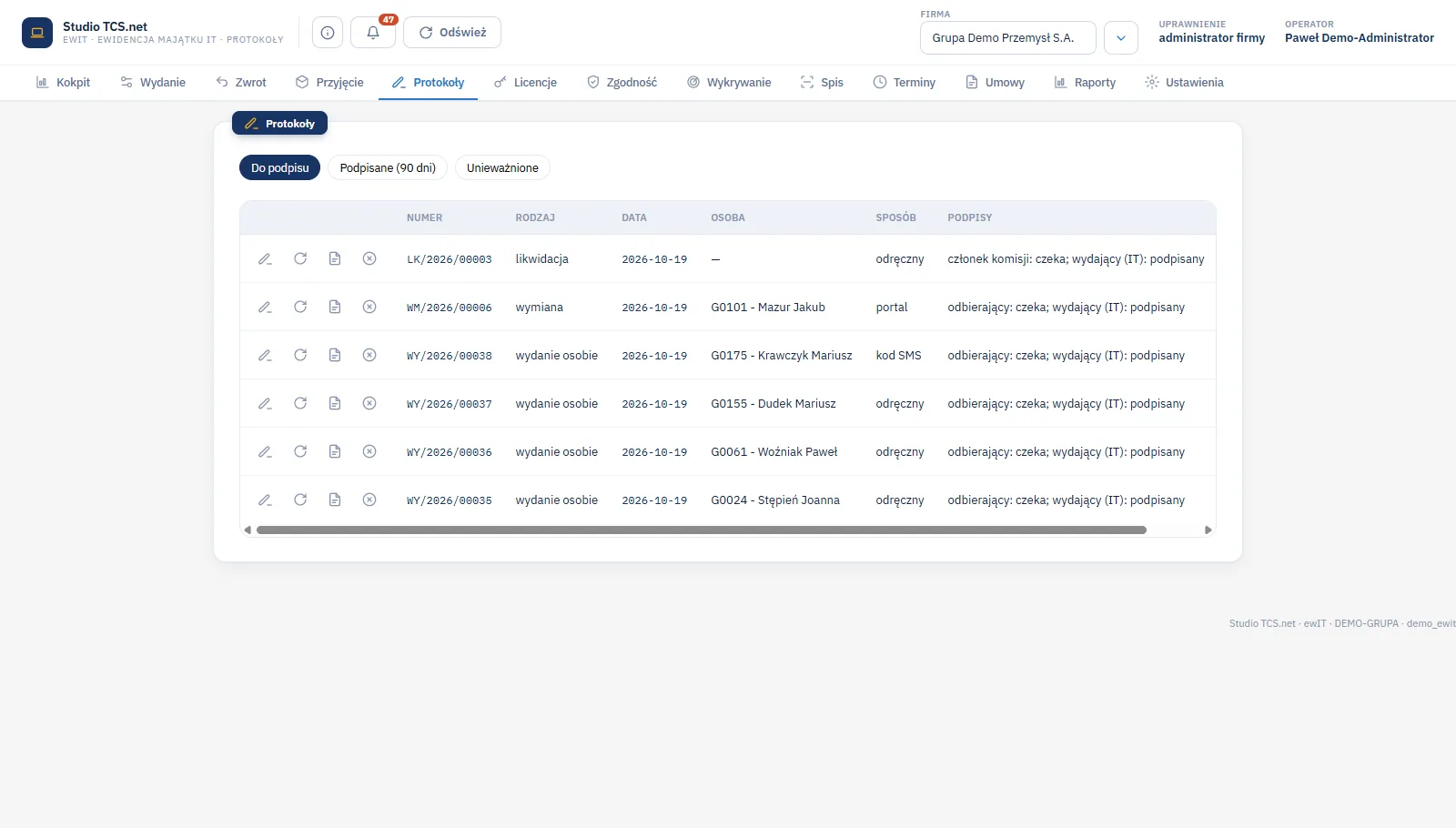Open the Terminy tab
The height and width of the screenshot is (828, 1456).
coord(905,82)
